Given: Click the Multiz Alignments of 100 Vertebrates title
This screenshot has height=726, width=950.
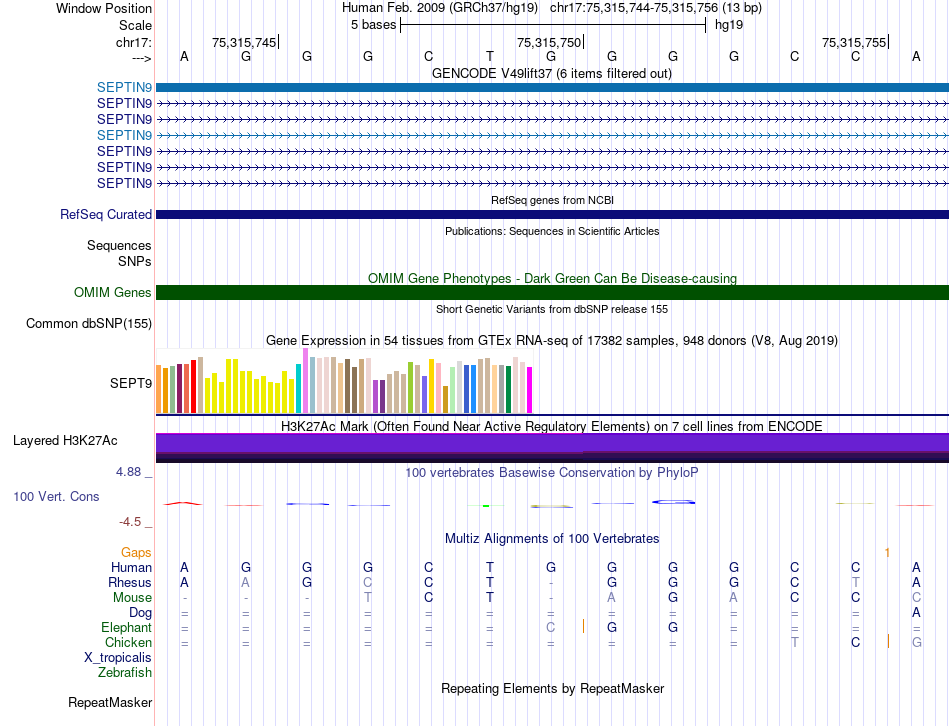Looking at the screenshot, I should [x=551, y=538].
